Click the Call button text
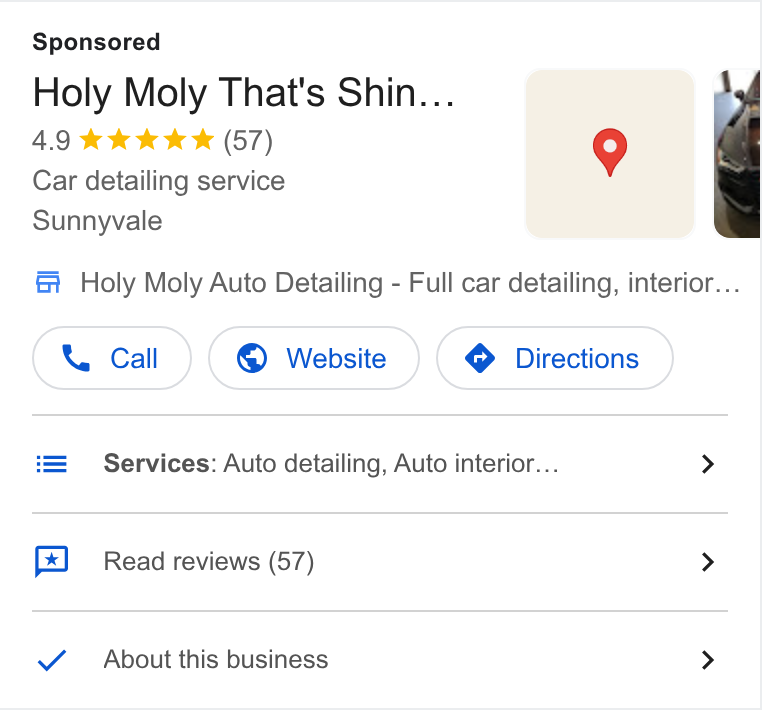 coord(134,359)
